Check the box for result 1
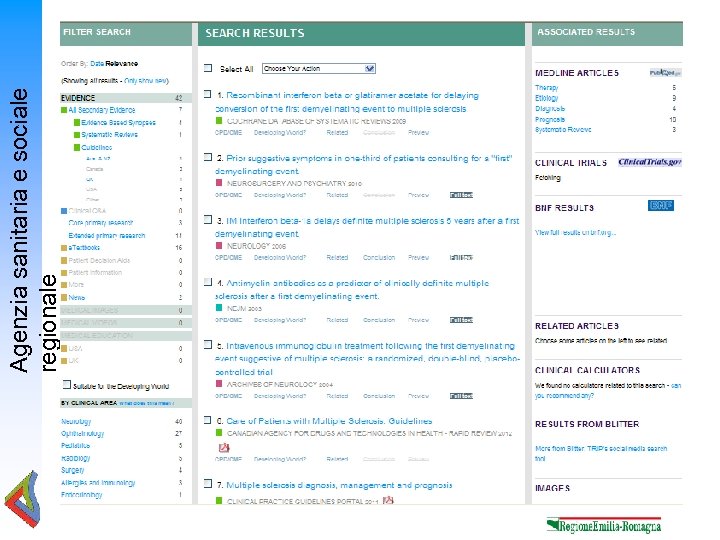720x540 pixels. 208,95
